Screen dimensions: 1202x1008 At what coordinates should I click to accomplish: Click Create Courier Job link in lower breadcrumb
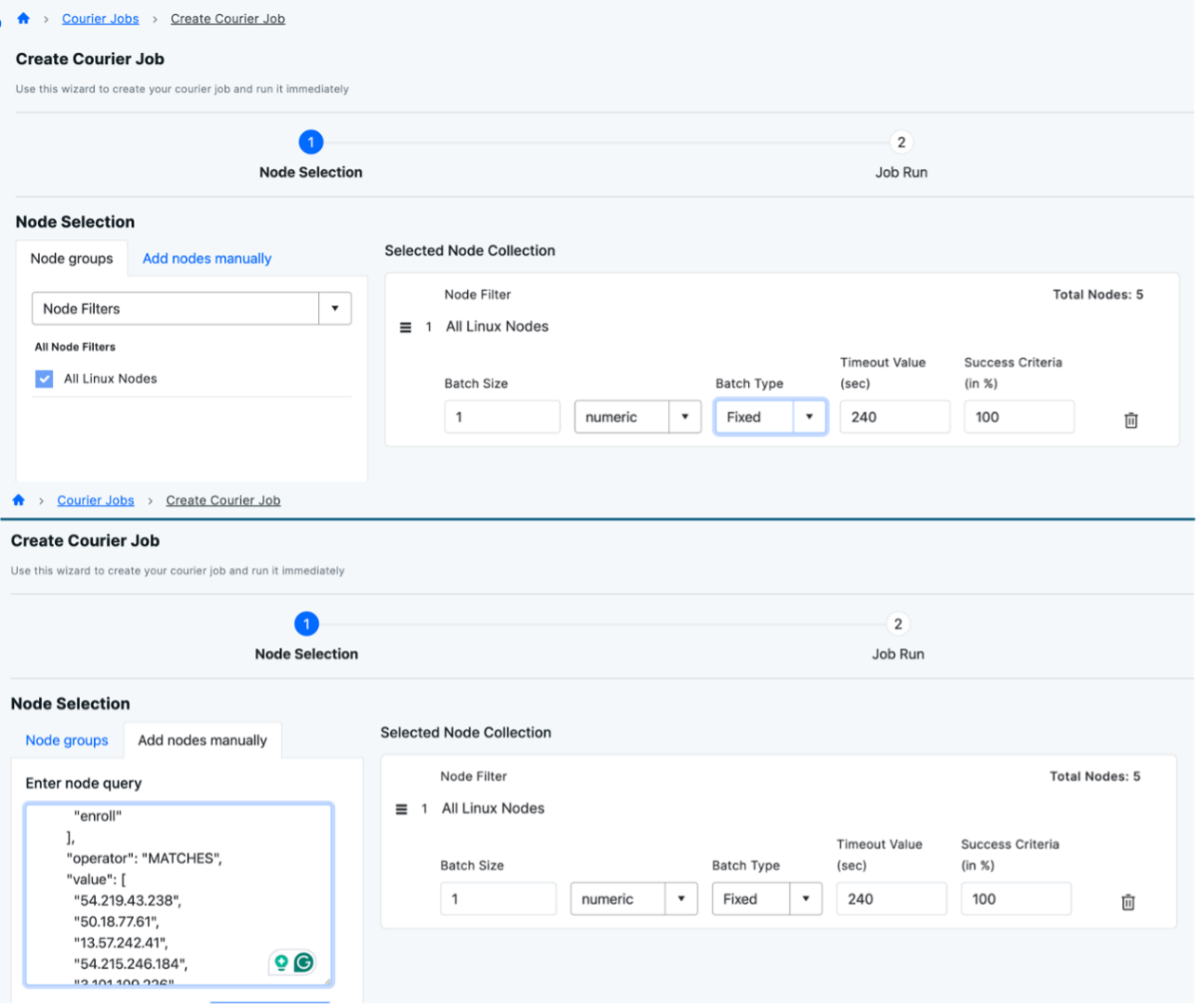[223, 500]
